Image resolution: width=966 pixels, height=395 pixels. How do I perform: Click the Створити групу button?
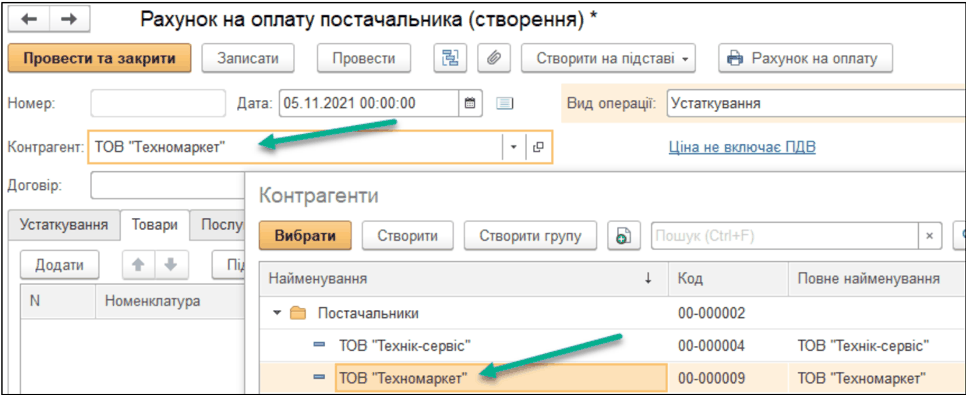(530, 236)
